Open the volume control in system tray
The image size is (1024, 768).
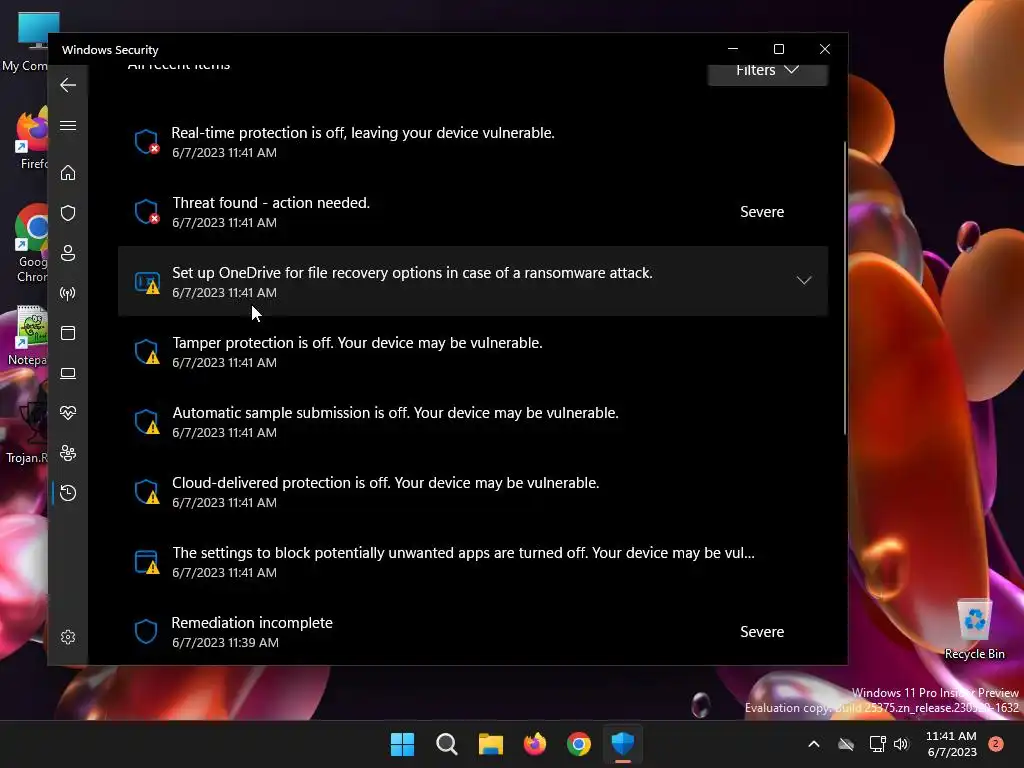[x=901, y=744]
